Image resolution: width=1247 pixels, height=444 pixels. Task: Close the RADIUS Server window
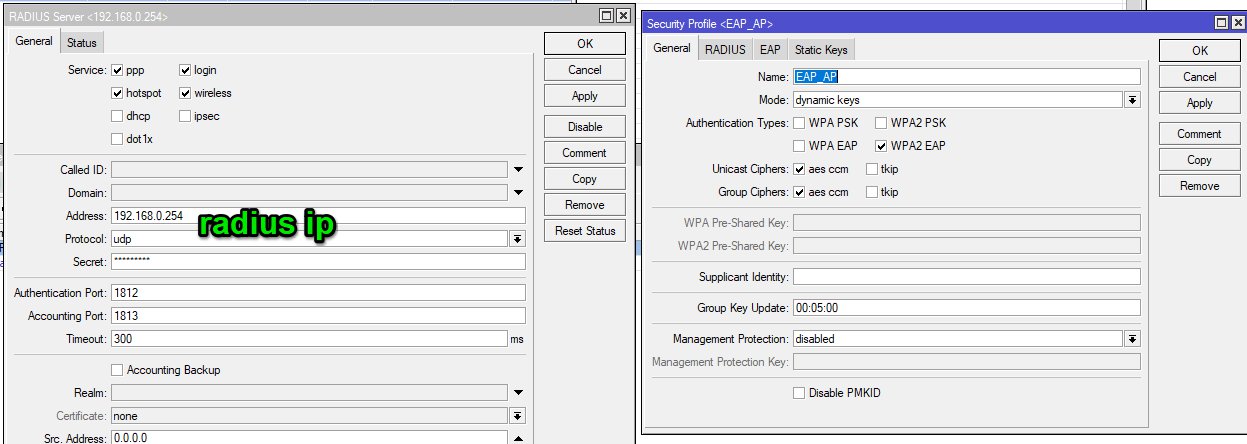click(x=623, y=16)
